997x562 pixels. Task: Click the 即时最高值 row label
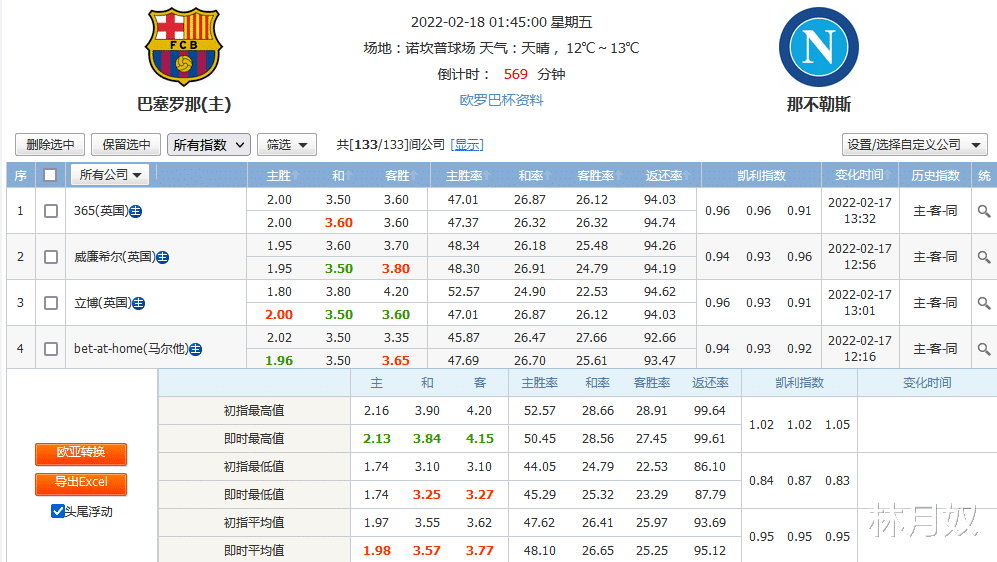click(x=254, y=439)
